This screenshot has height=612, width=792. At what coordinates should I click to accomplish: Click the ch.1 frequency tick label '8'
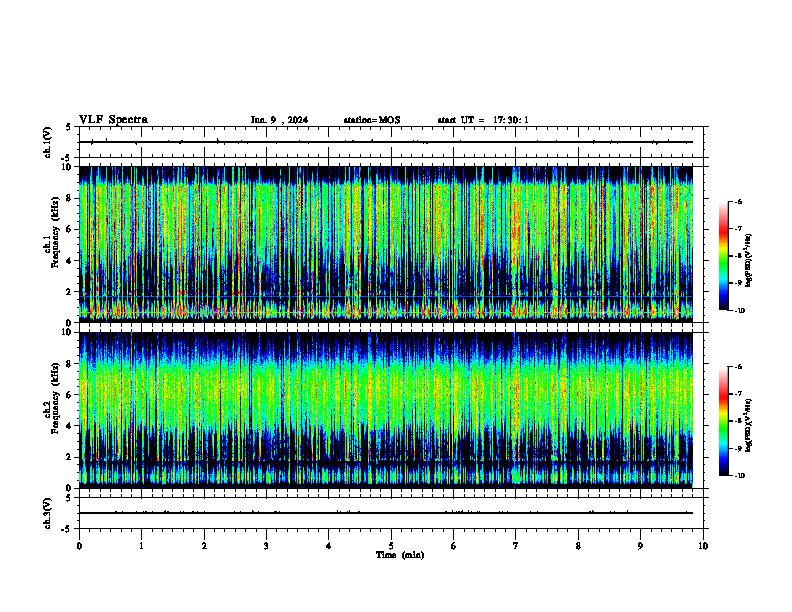click(x=70, y=198)
